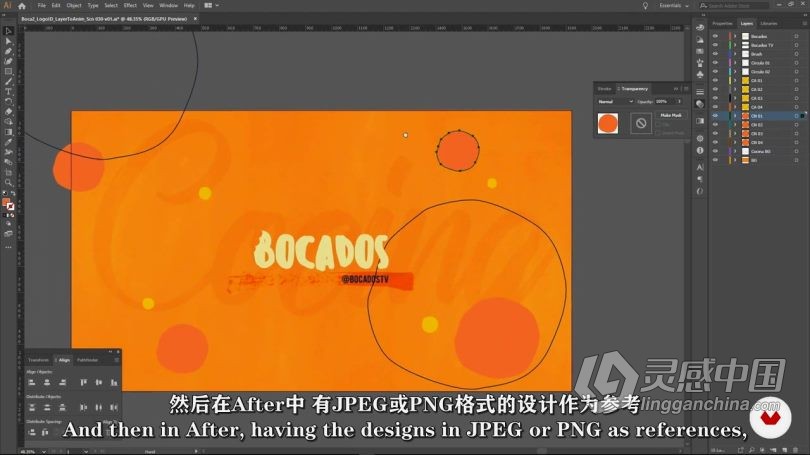The image size is (810, 455).
Task: Open the Object menu
Action: pyautogui.click(x=74, y=6)
